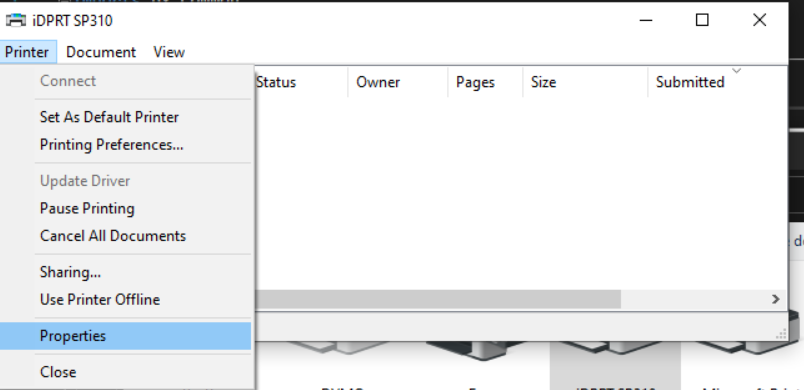Open the Printer menu
This screenshot has height=390, width=804.
point(27,52)
